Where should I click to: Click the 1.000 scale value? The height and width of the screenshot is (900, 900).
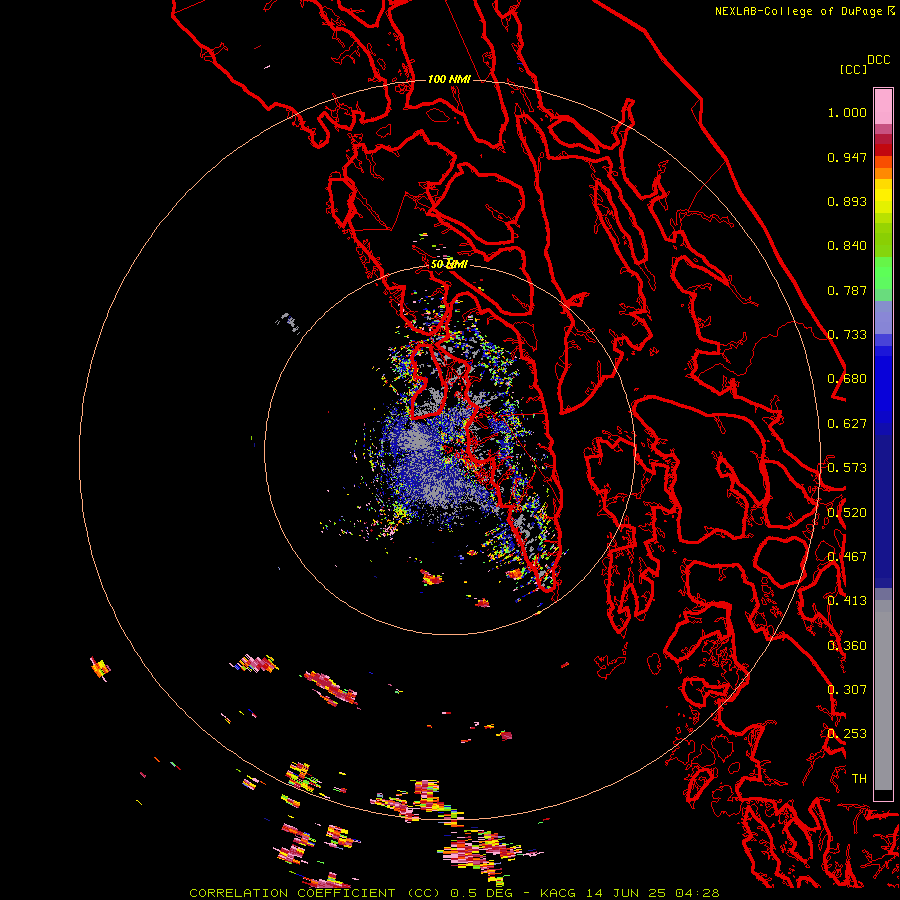(847, 112)
